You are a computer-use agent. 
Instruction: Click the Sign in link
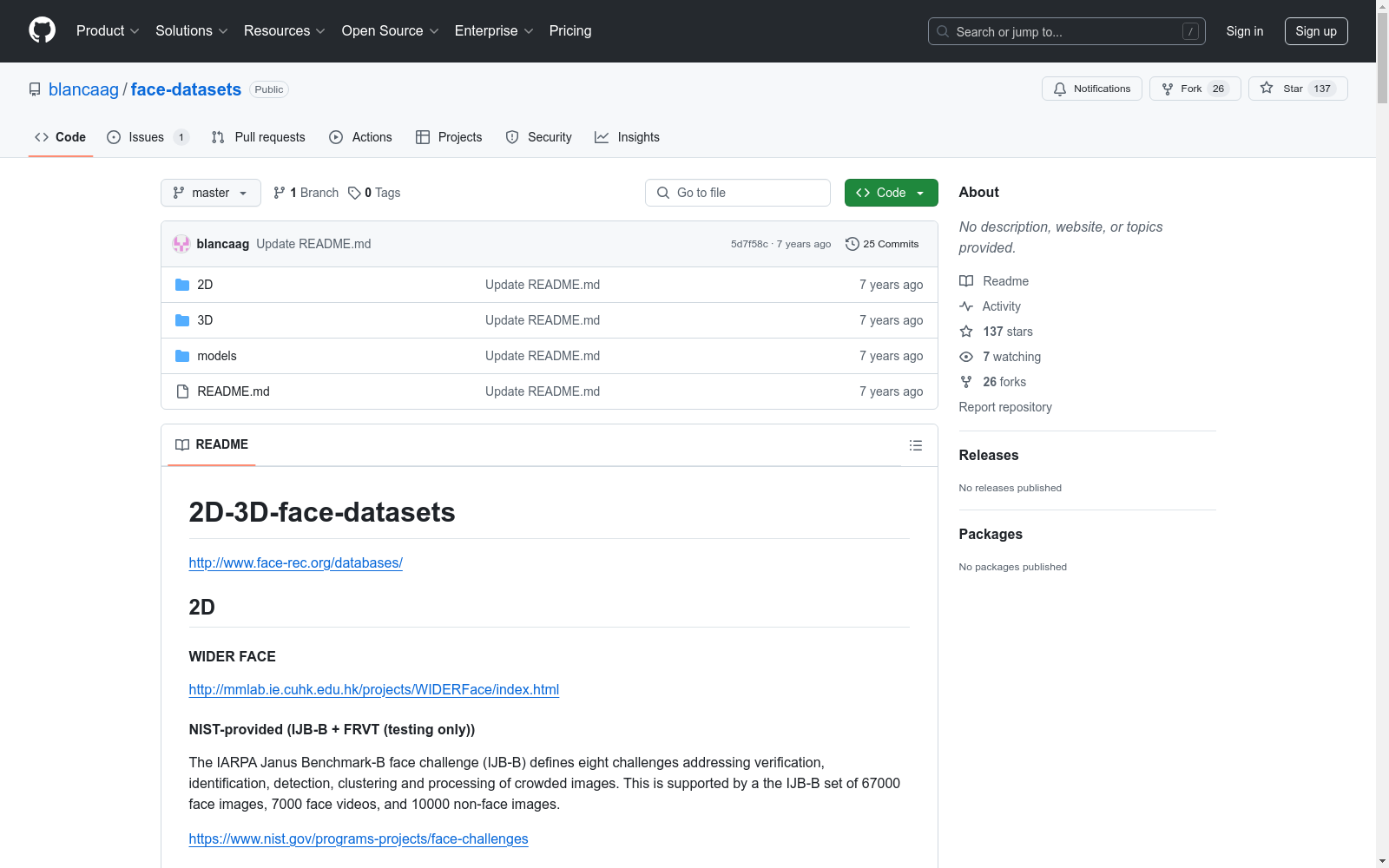pos(1245,31)
